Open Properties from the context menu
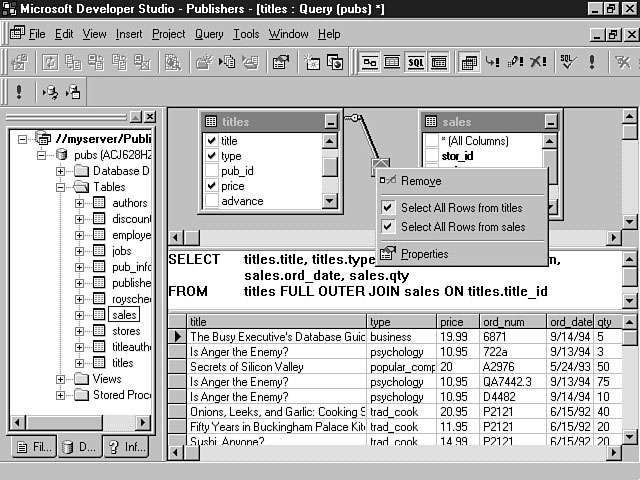This screenshot has height=480, width=640. 424,254
